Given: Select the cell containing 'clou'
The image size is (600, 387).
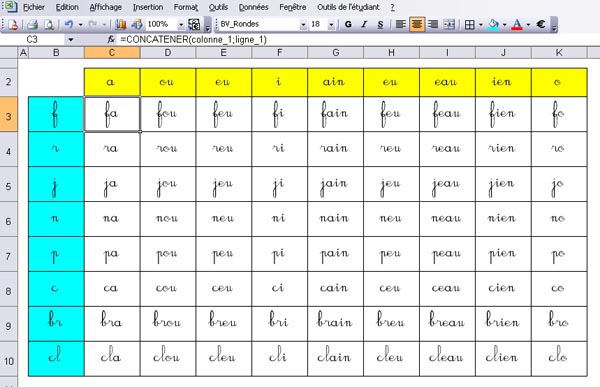Looking at the screenshot, I should [x=168, y=359].
